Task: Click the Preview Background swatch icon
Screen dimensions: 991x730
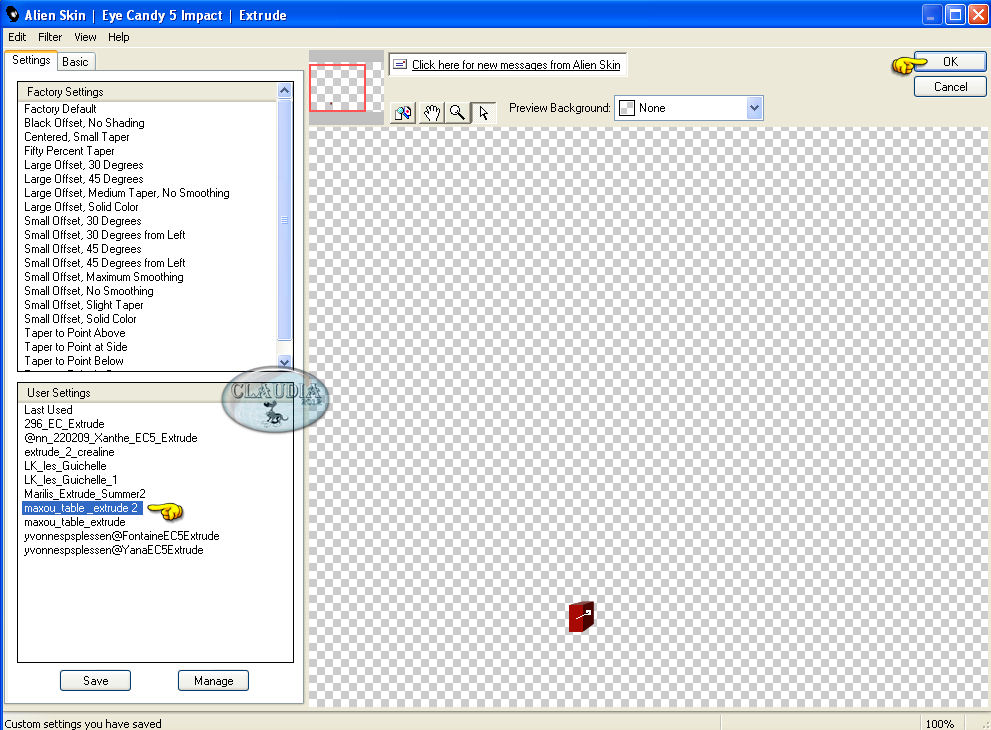Action: point(626,108)
